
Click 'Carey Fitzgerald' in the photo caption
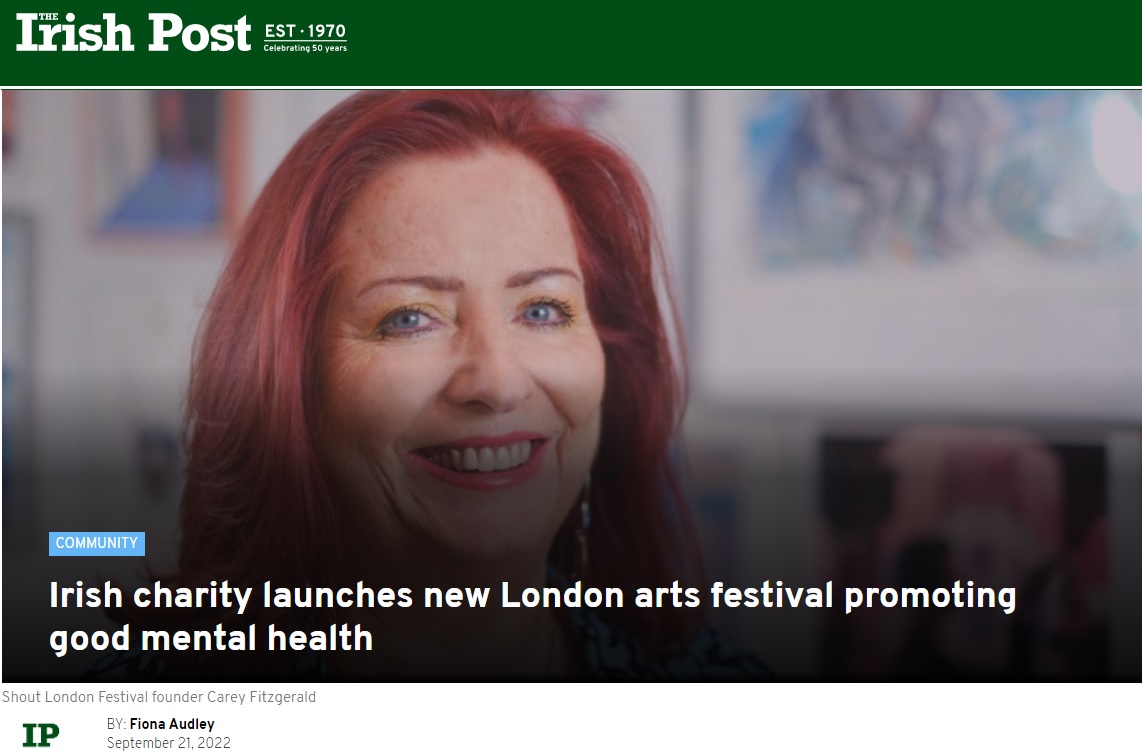(x=261, y=697)
